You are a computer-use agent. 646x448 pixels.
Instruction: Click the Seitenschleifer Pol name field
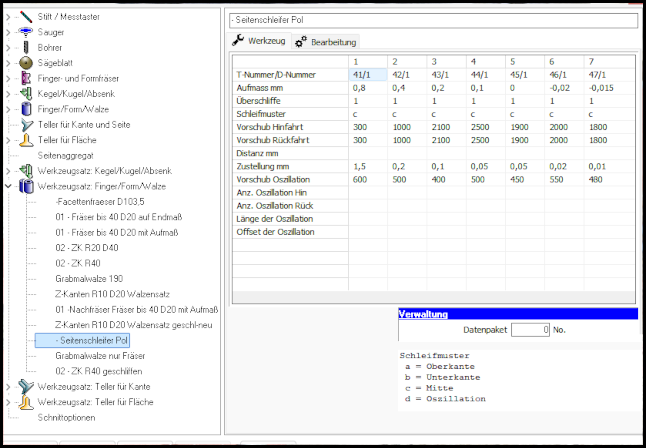[434, 18]
